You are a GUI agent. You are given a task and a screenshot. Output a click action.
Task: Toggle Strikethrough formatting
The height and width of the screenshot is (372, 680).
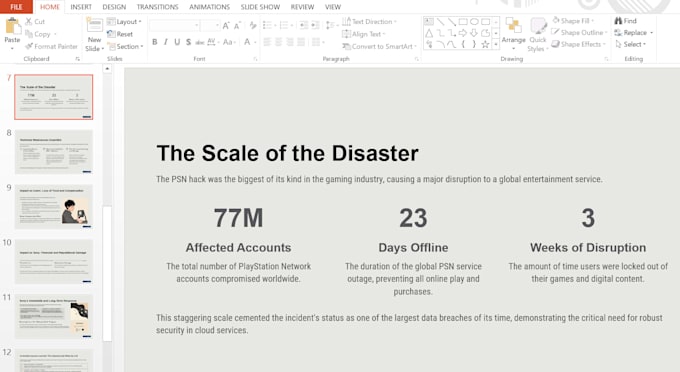coord(199,42)
